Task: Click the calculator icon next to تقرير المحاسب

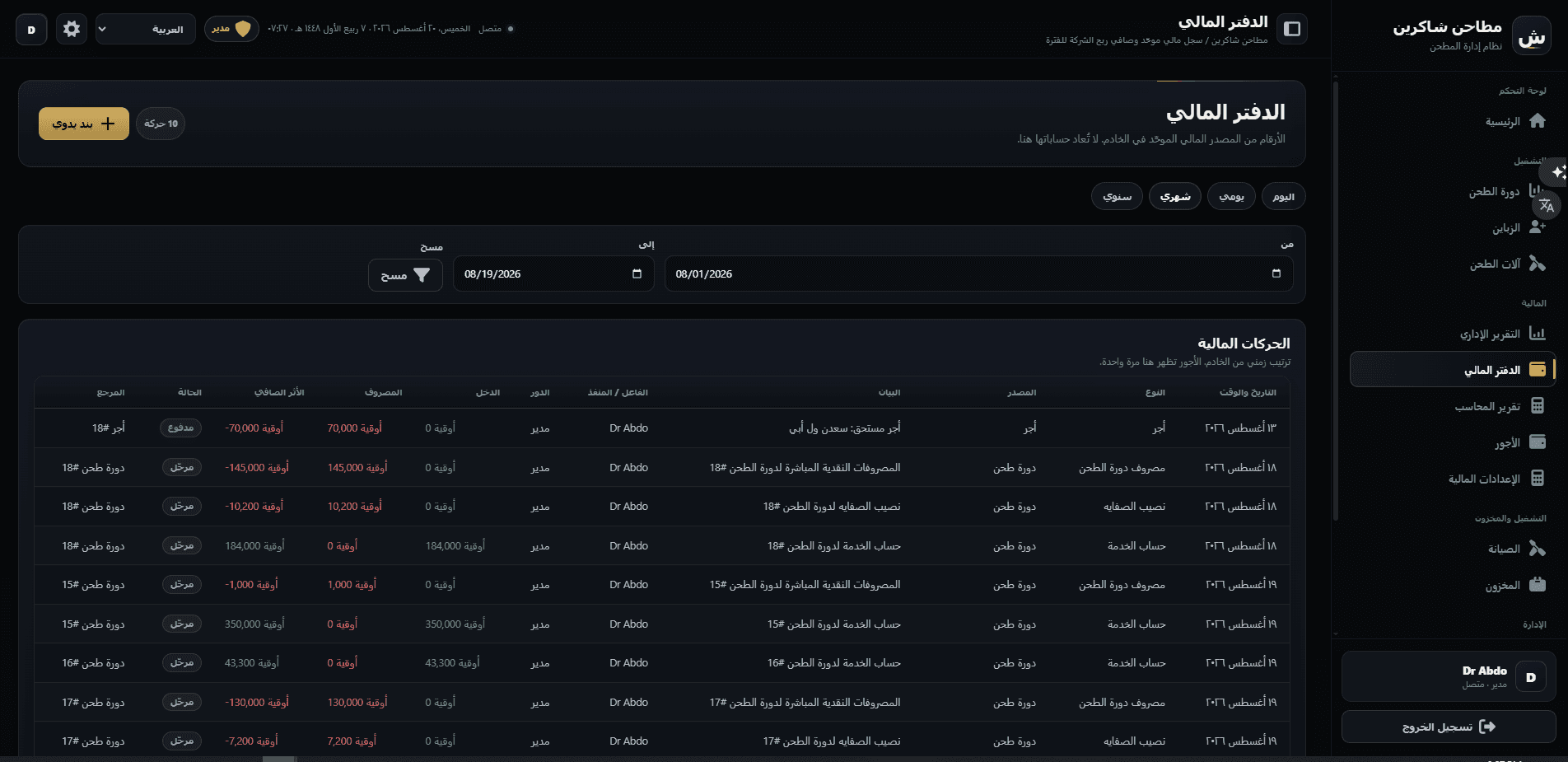Action: [1537, 406]
